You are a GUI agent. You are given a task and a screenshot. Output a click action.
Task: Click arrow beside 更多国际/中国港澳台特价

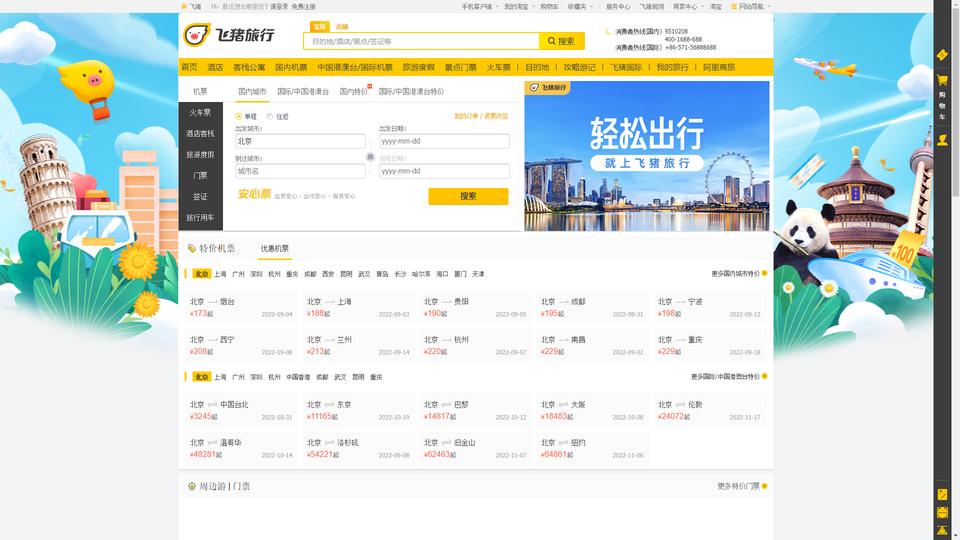(x=764, y=376)
